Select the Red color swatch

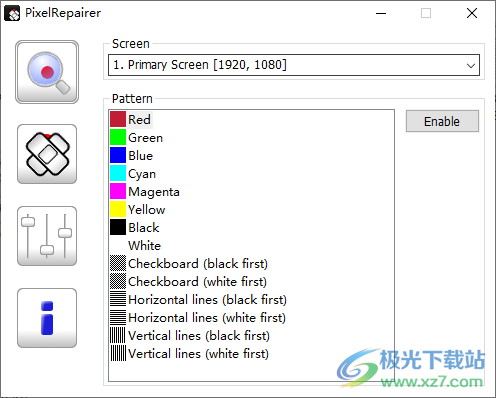click(x=118, y=120)
